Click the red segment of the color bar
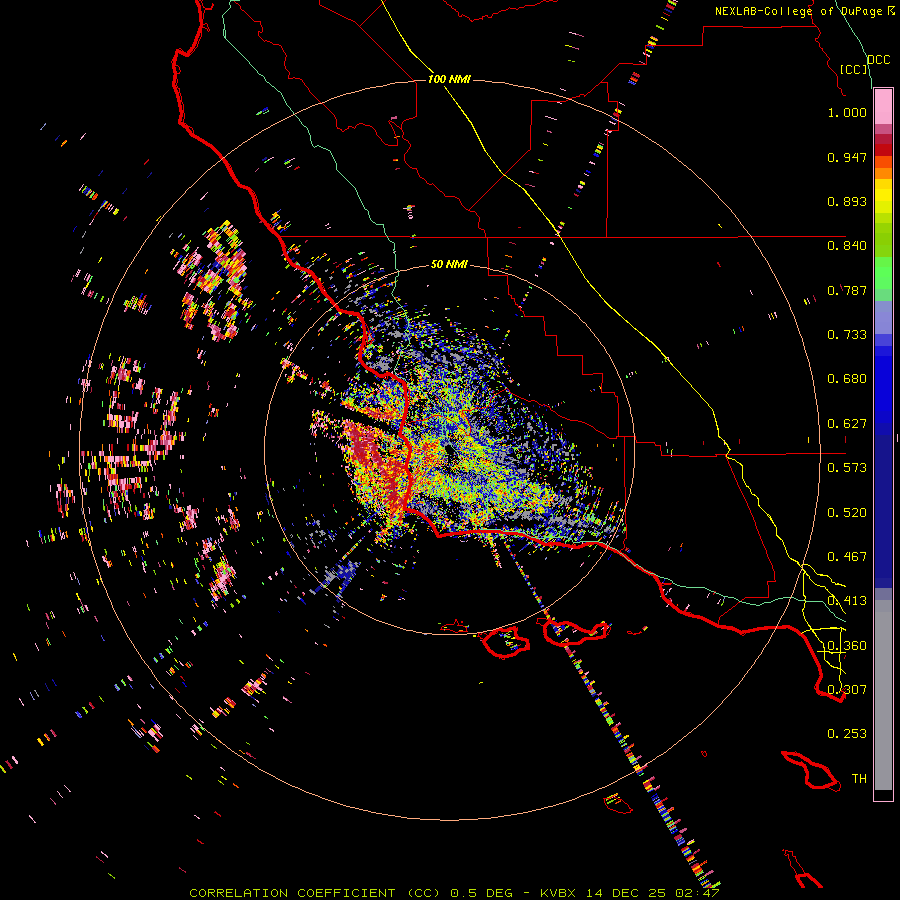900x900 pixels. coord(883,150)
